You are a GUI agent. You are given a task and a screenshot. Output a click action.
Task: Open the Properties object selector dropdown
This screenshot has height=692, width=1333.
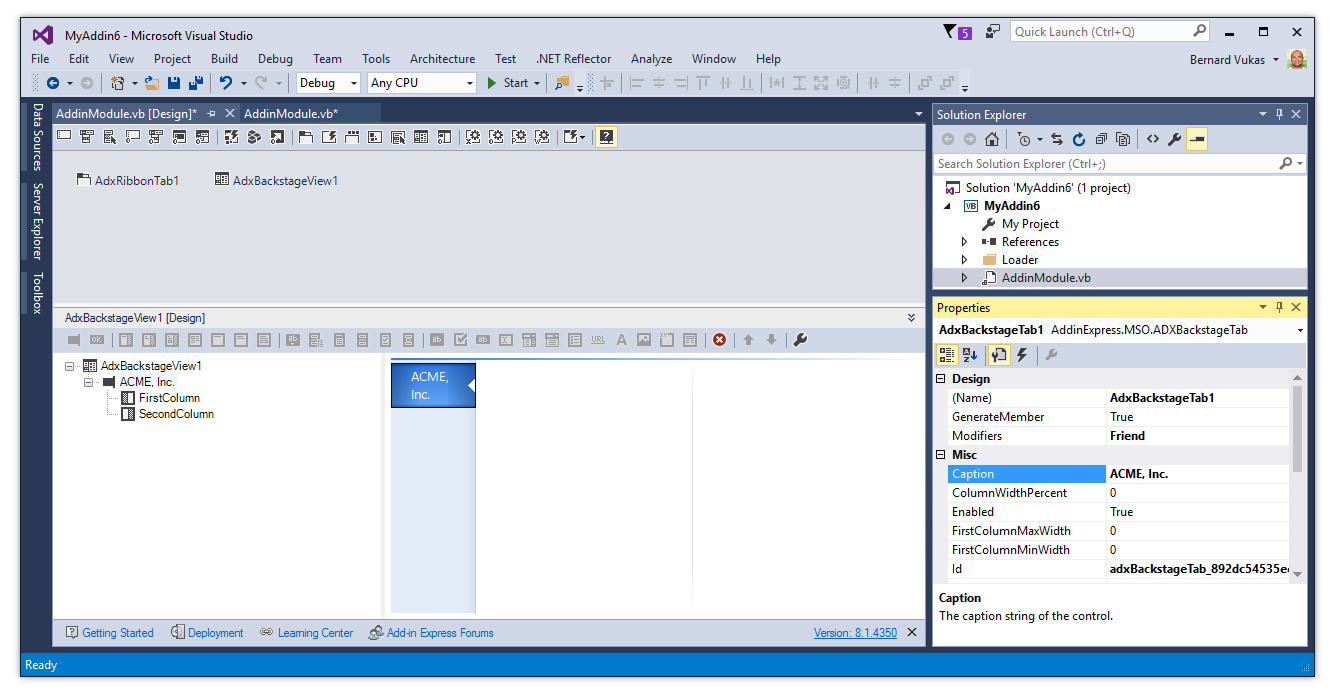tap(1299, 330)
